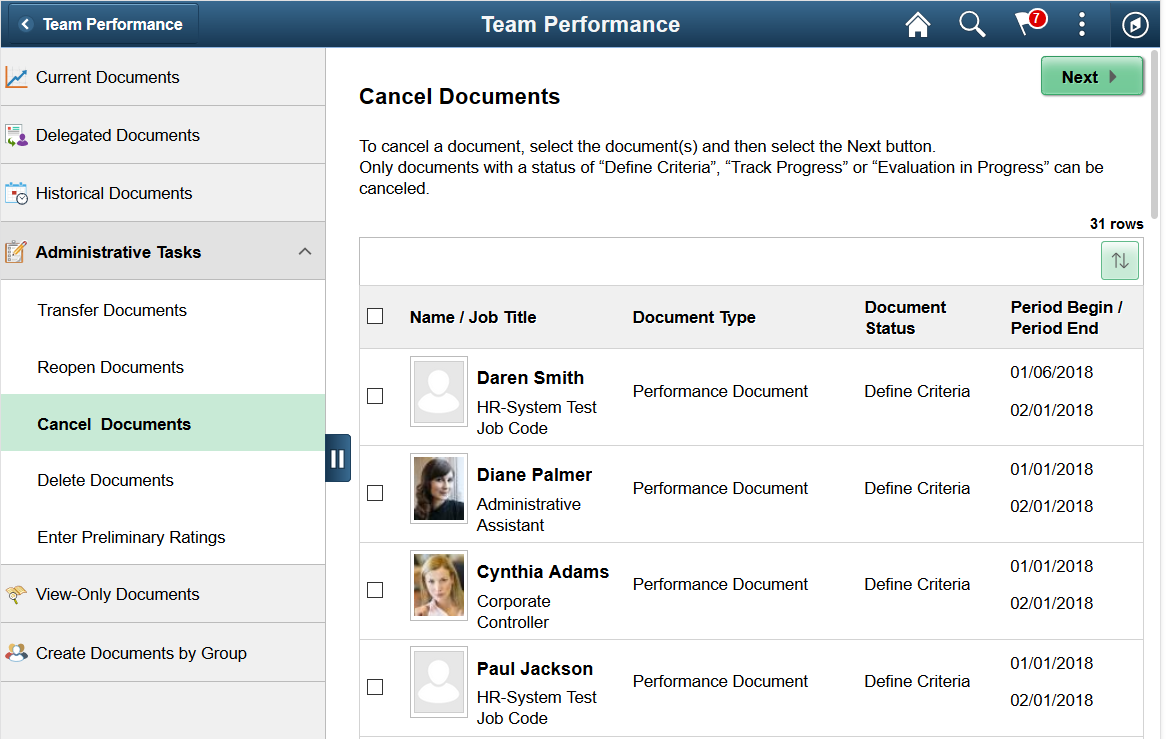Click the 31 rows count label
The height and width of the screenshot is (739, 1167).
(1116, 224)
